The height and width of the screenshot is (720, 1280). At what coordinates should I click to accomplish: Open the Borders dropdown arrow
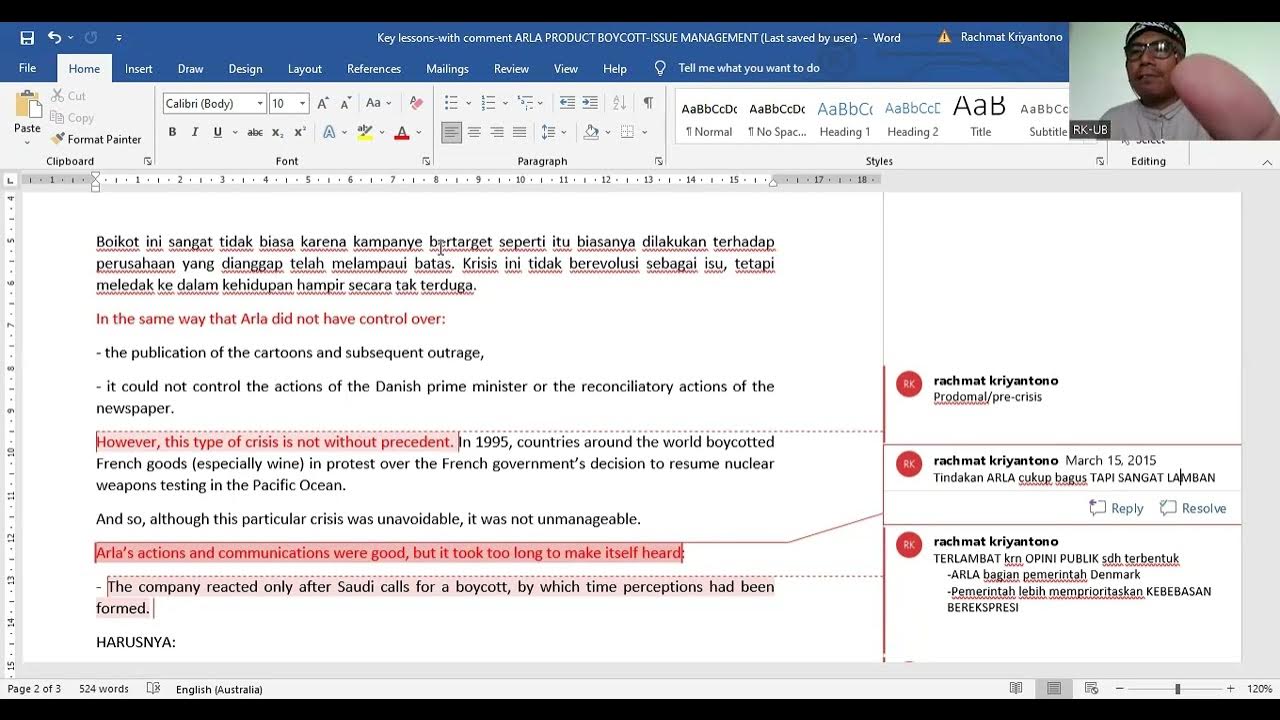(x=644, y=132)
